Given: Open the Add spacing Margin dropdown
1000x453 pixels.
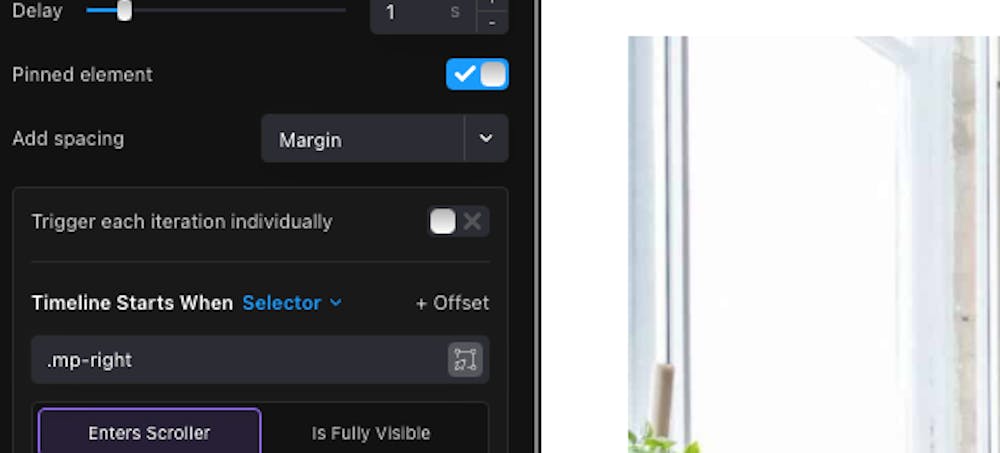Looking at the screenshot, I should tap(385, 138).
